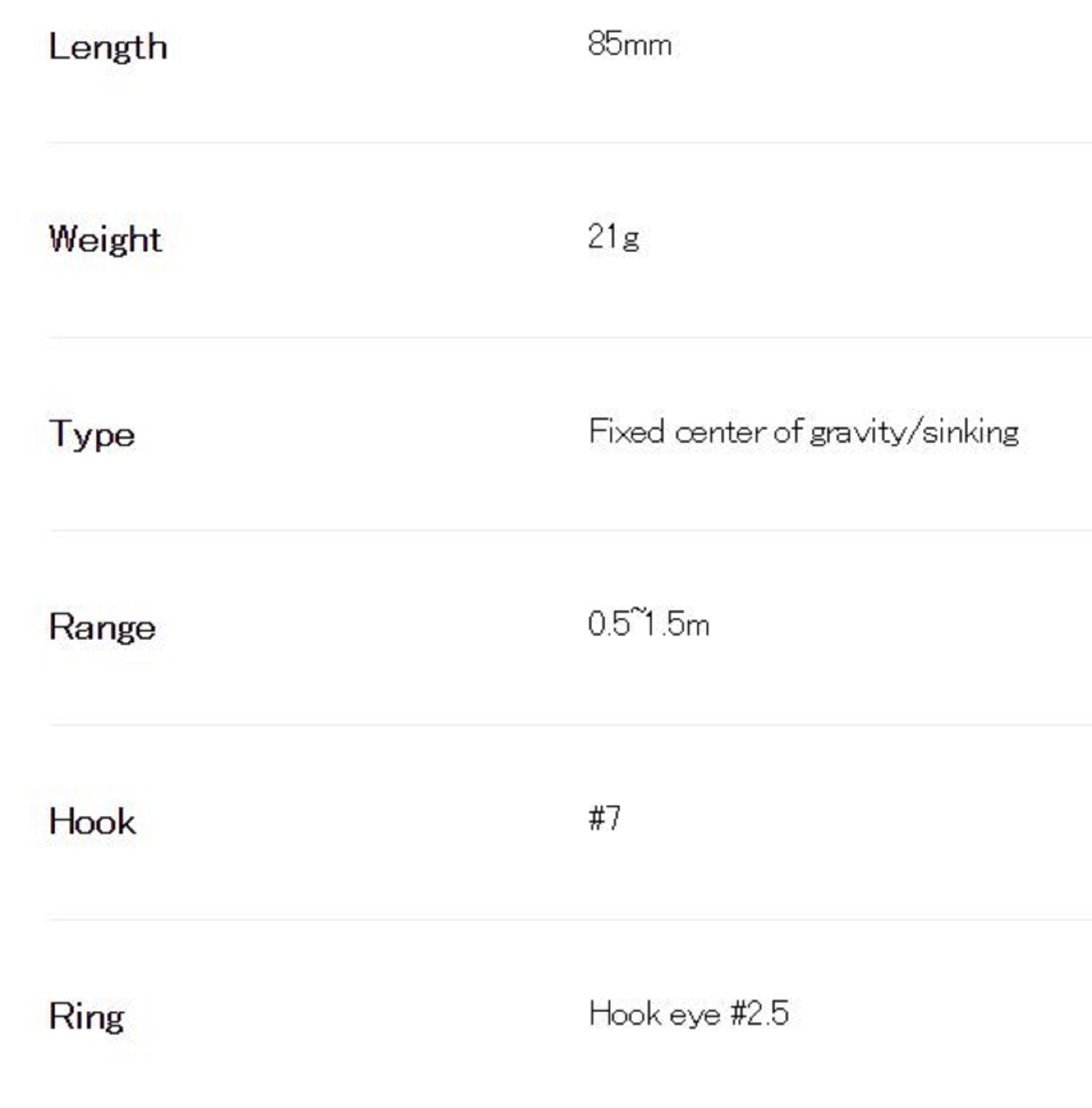Click the Ring specification label
Screen dimensions: 1092x1108
pos(86,1016)
